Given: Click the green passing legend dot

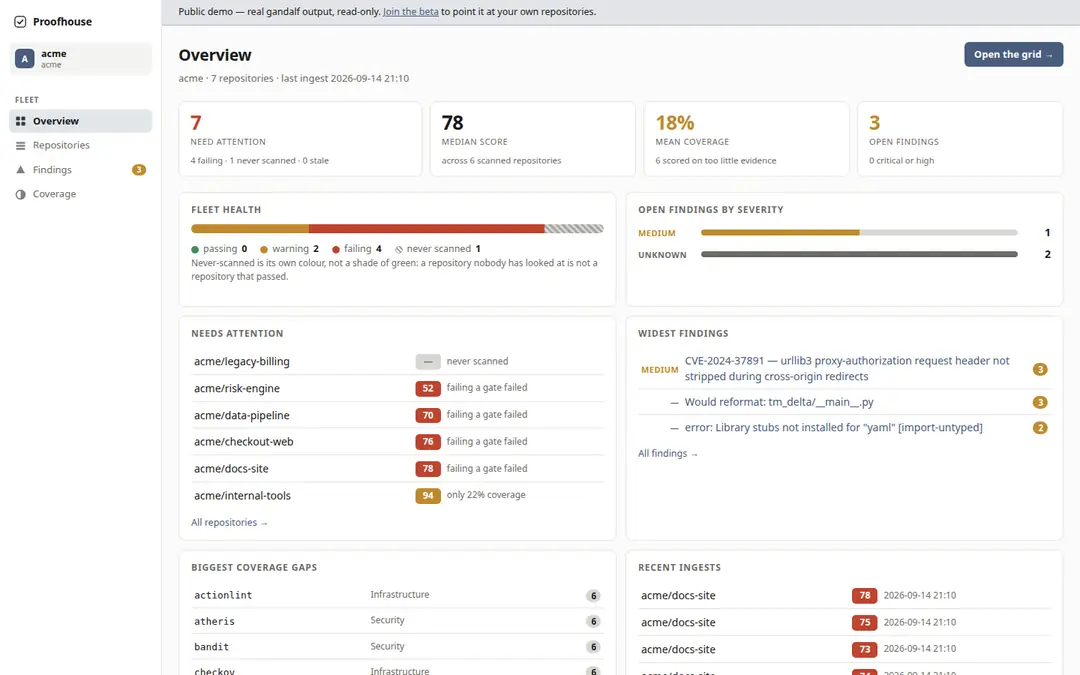Looking at the screenshot, I should point(195,249).
